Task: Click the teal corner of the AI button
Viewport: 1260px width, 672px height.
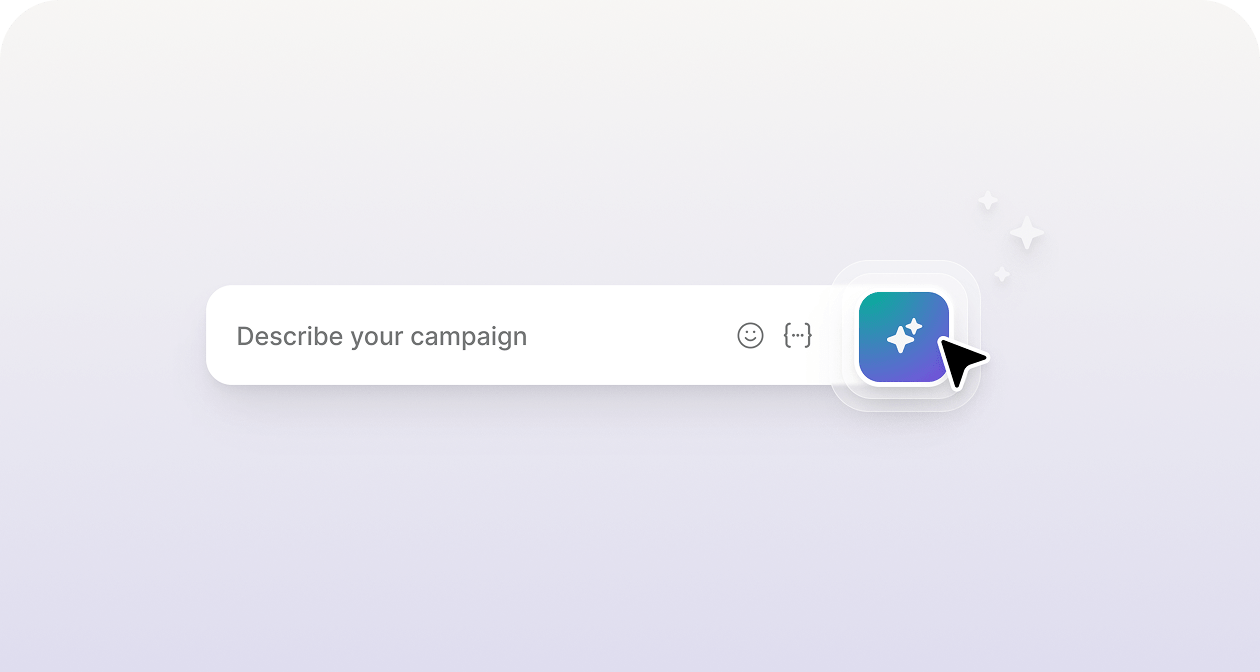Action: tap(872, 305)
